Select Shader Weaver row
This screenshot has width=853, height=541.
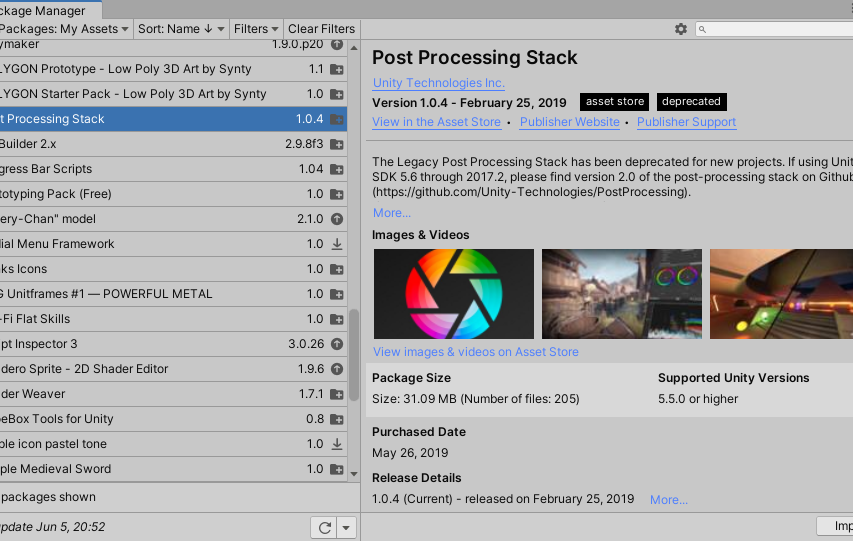click(x=173, y=394)
